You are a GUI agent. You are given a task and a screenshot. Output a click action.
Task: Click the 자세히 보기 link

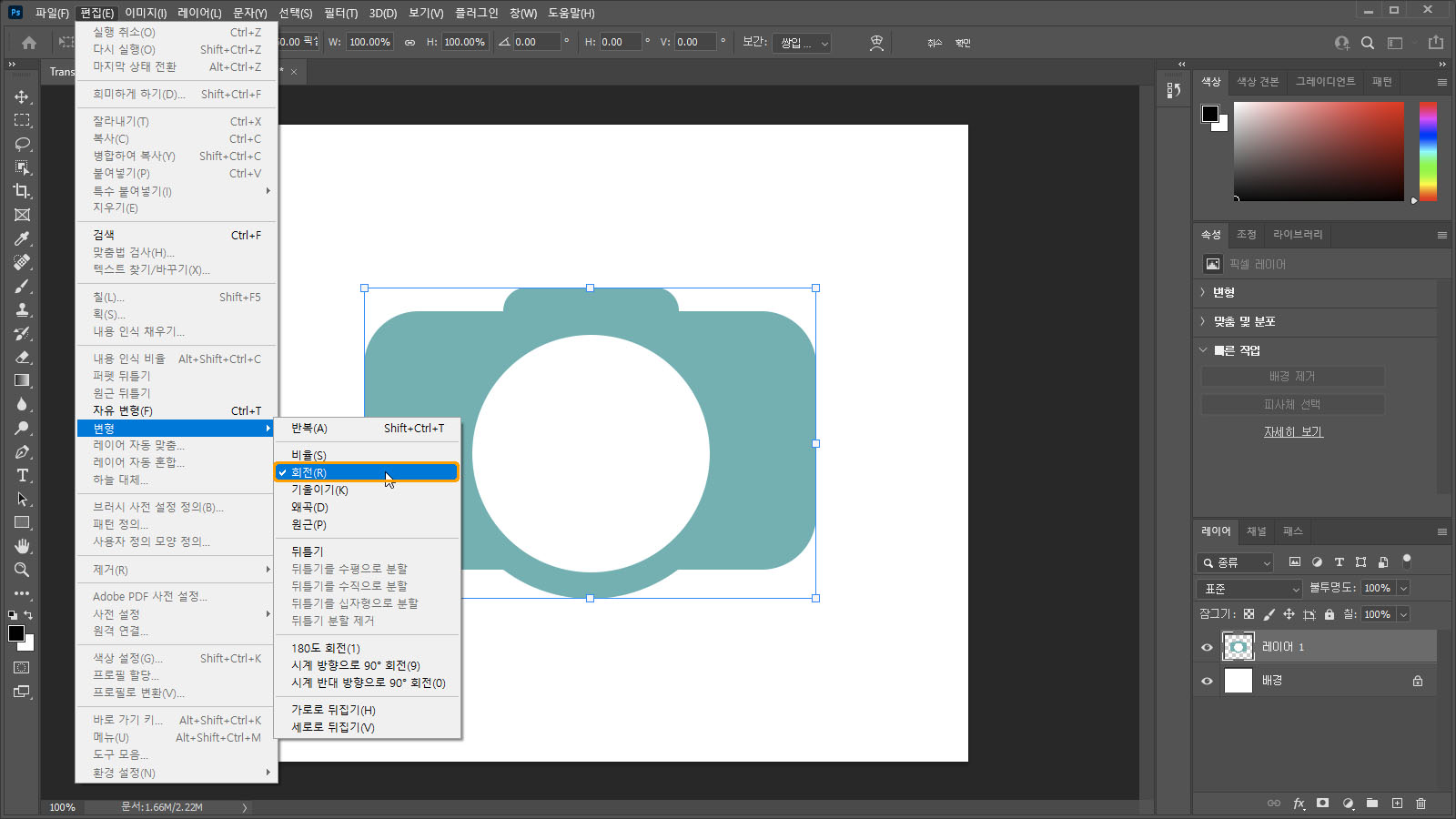(x=1293, y=432)
